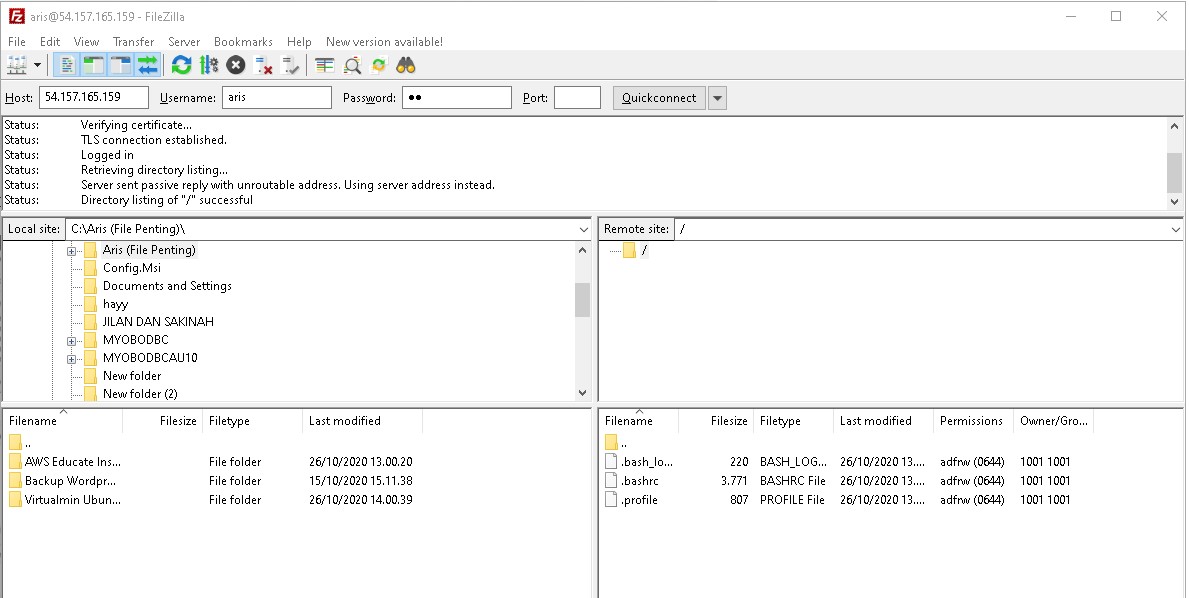The width and height of the screenshot is (1189, 598).
Task: Click the Port input field
Action: (577, 97)
